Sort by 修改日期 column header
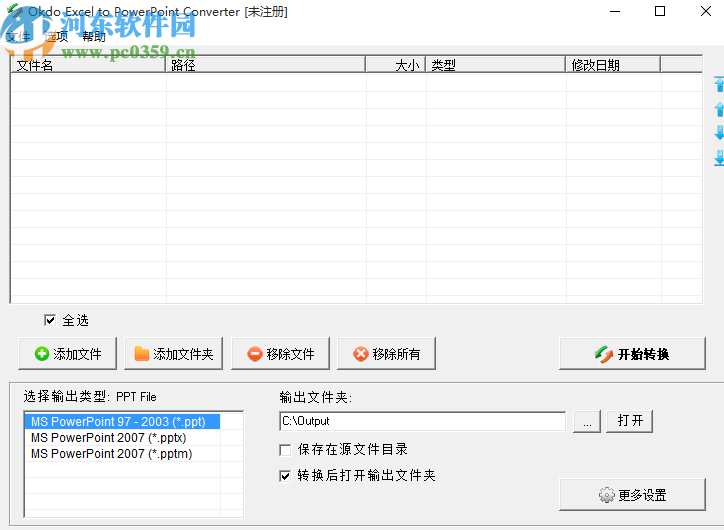 coord(613,65)
